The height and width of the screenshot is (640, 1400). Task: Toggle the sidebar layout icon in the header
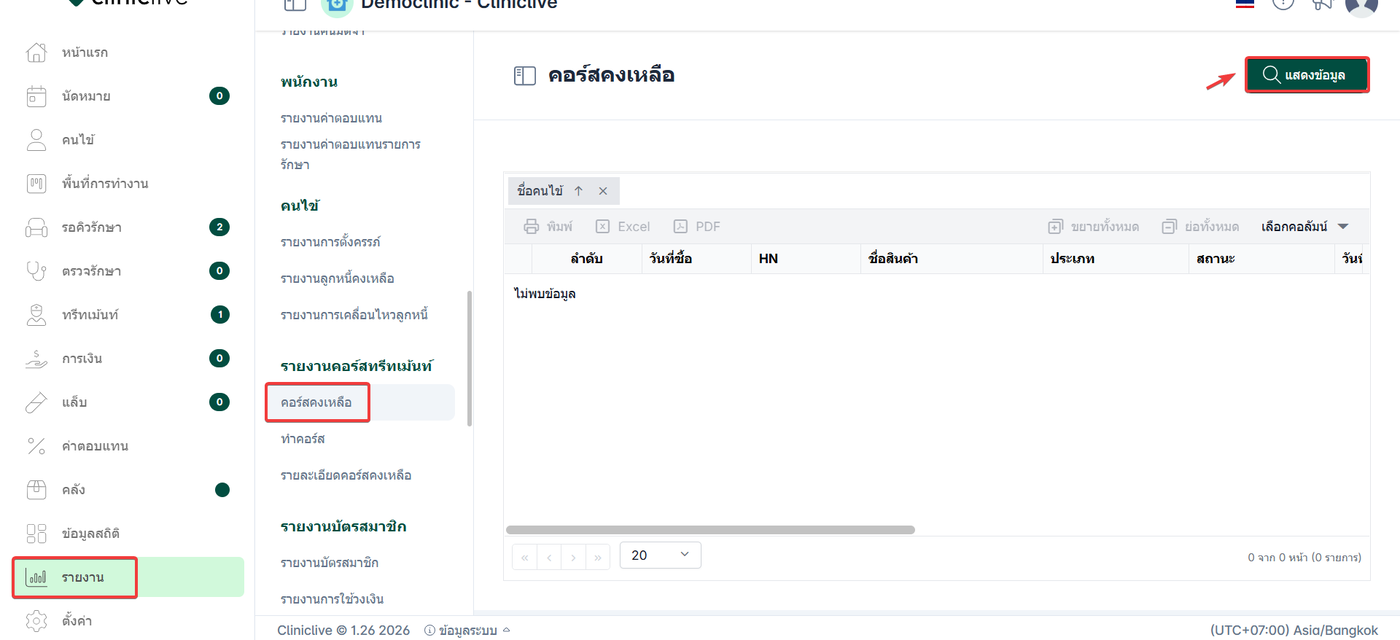(x=294, y=5)
